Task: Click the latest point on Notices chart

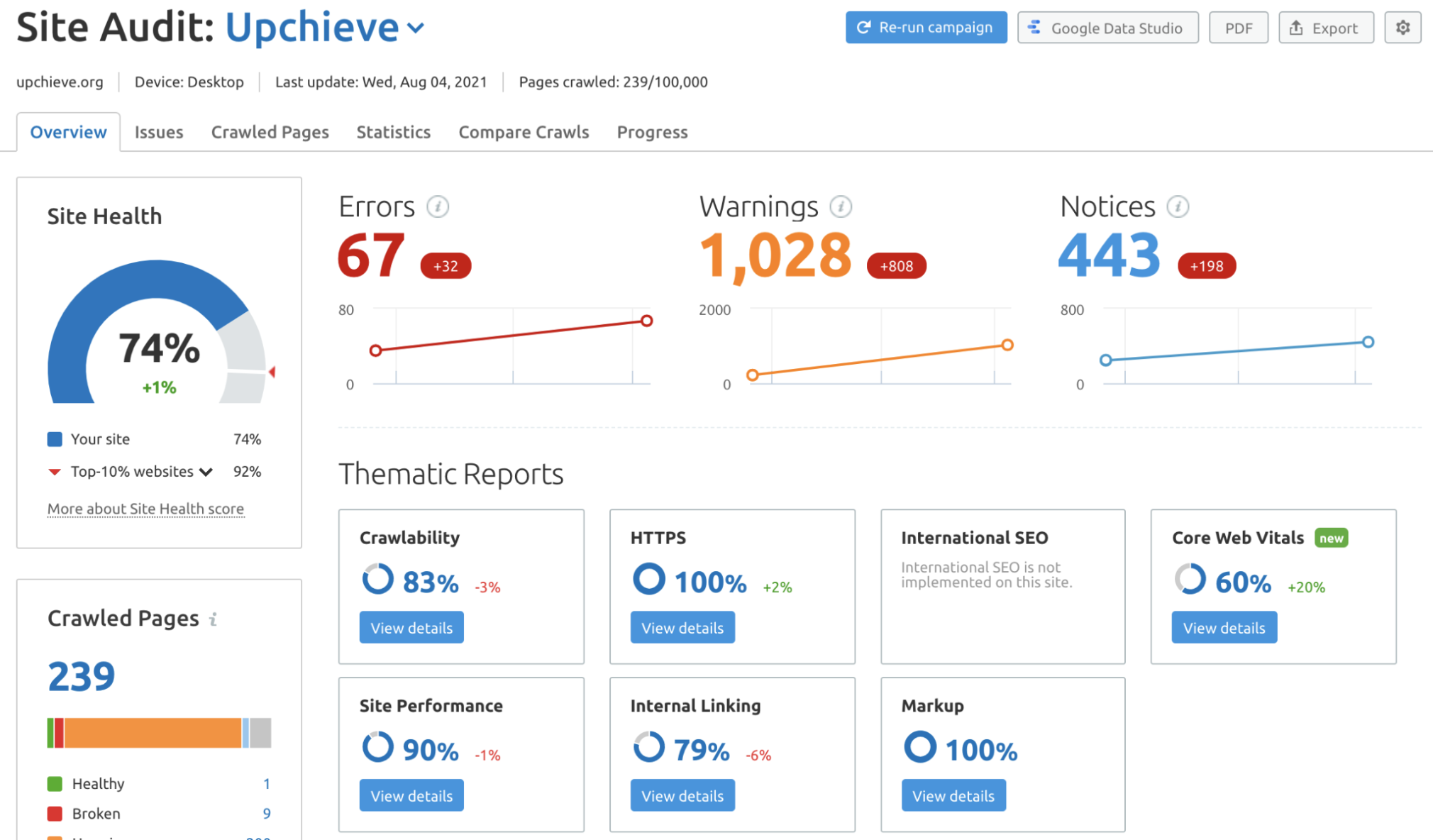Action: click(x=1368, y=342)
